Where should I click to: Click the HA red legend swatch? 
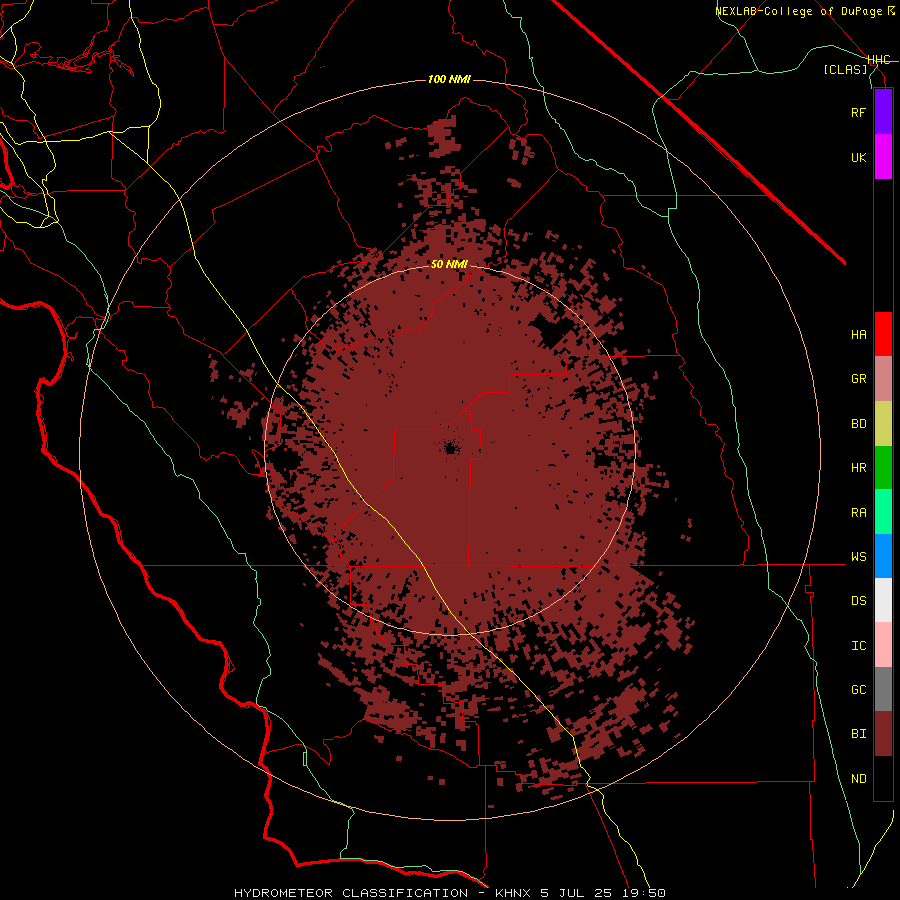tap(883, 334)
